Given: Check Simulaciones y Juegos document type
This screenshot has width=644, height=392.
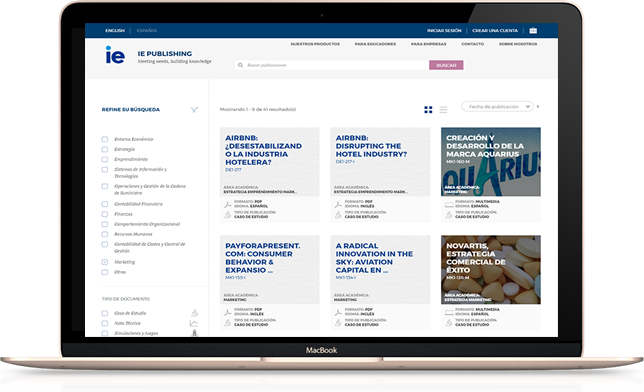Looking at the screenshot, I should [105, 333].
